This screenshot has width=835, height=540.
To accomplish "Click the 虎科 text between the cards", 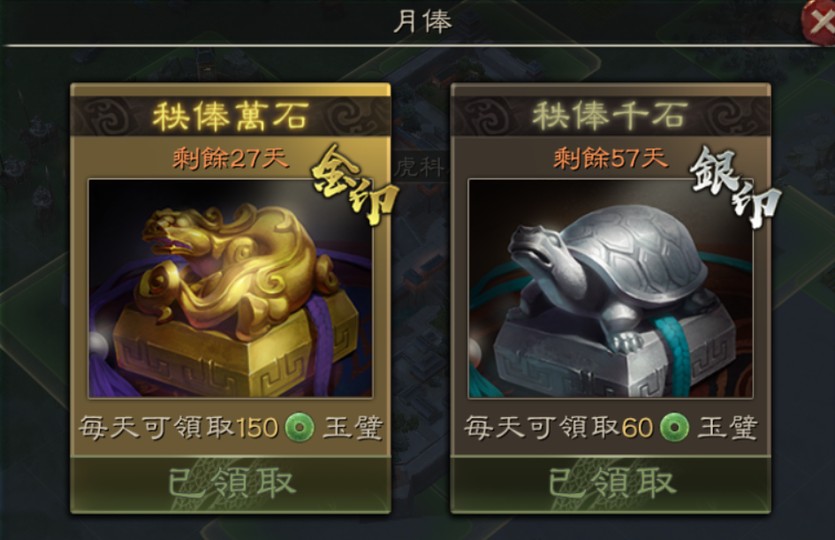I will [x=420, y=167].
